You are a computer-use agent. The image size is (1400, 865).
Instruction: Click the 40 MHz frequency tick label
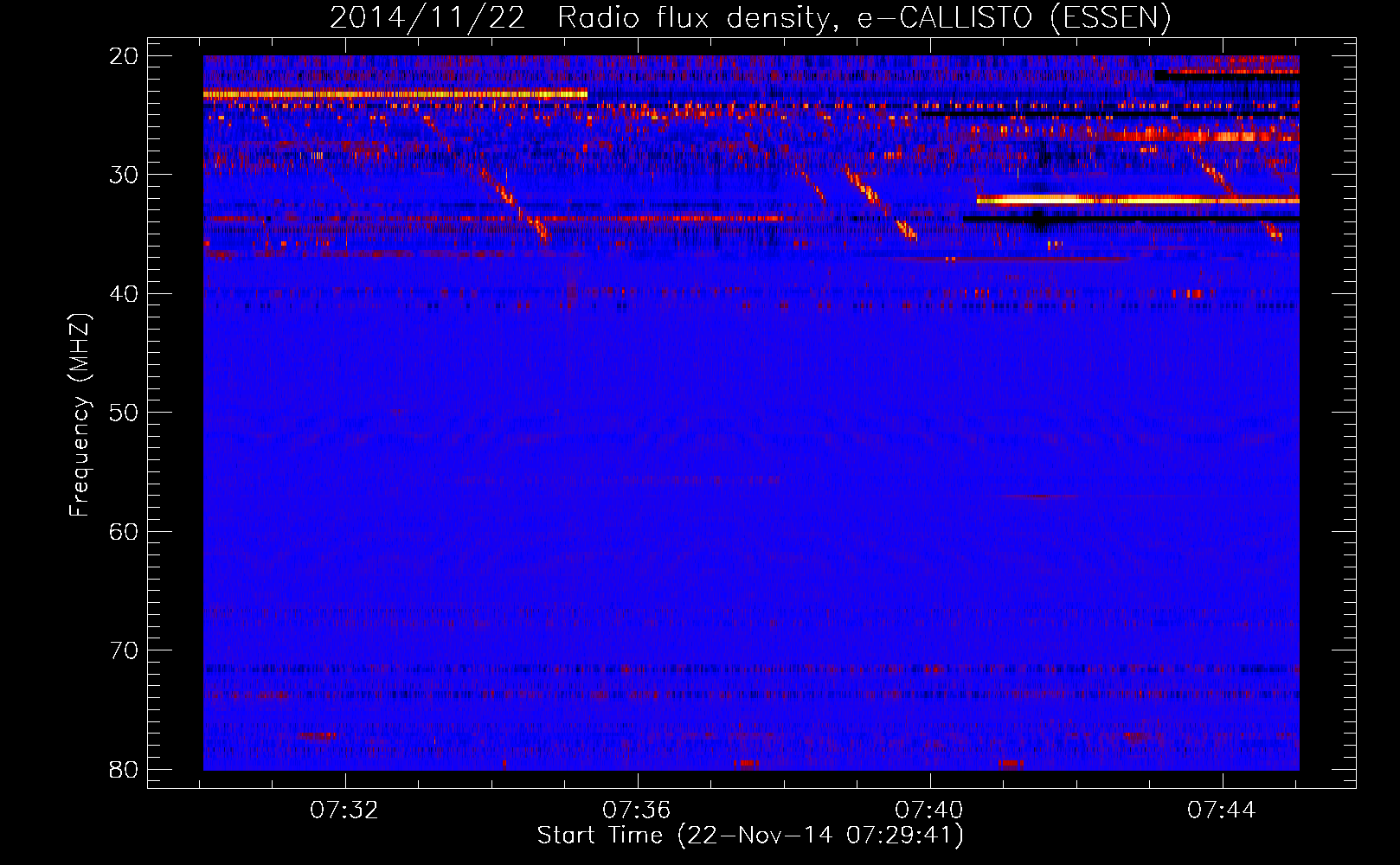tap(125, 294)
